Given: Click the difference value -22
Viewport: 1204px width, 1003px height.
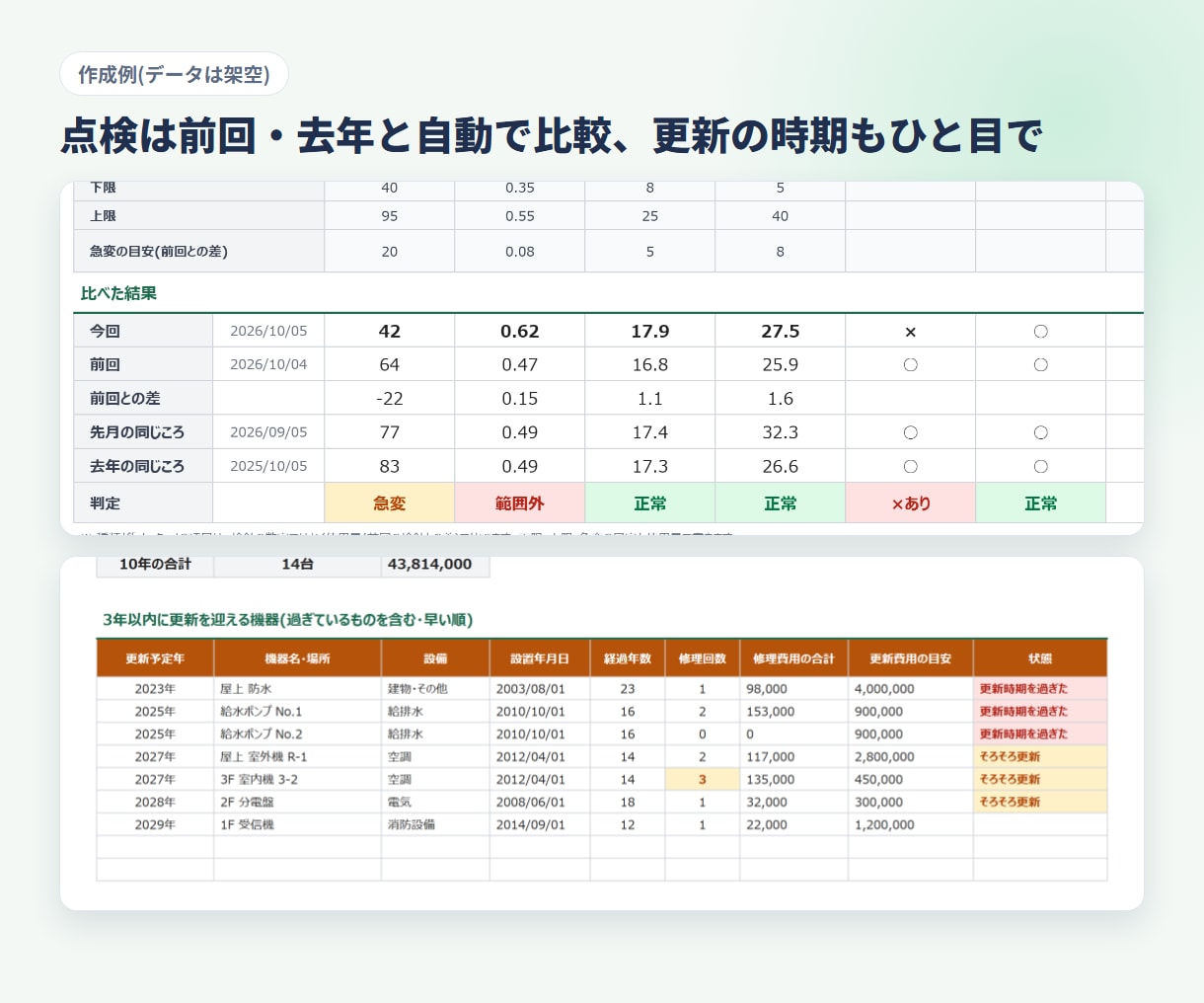Looking at the screenshot, I should coord(390,399).
